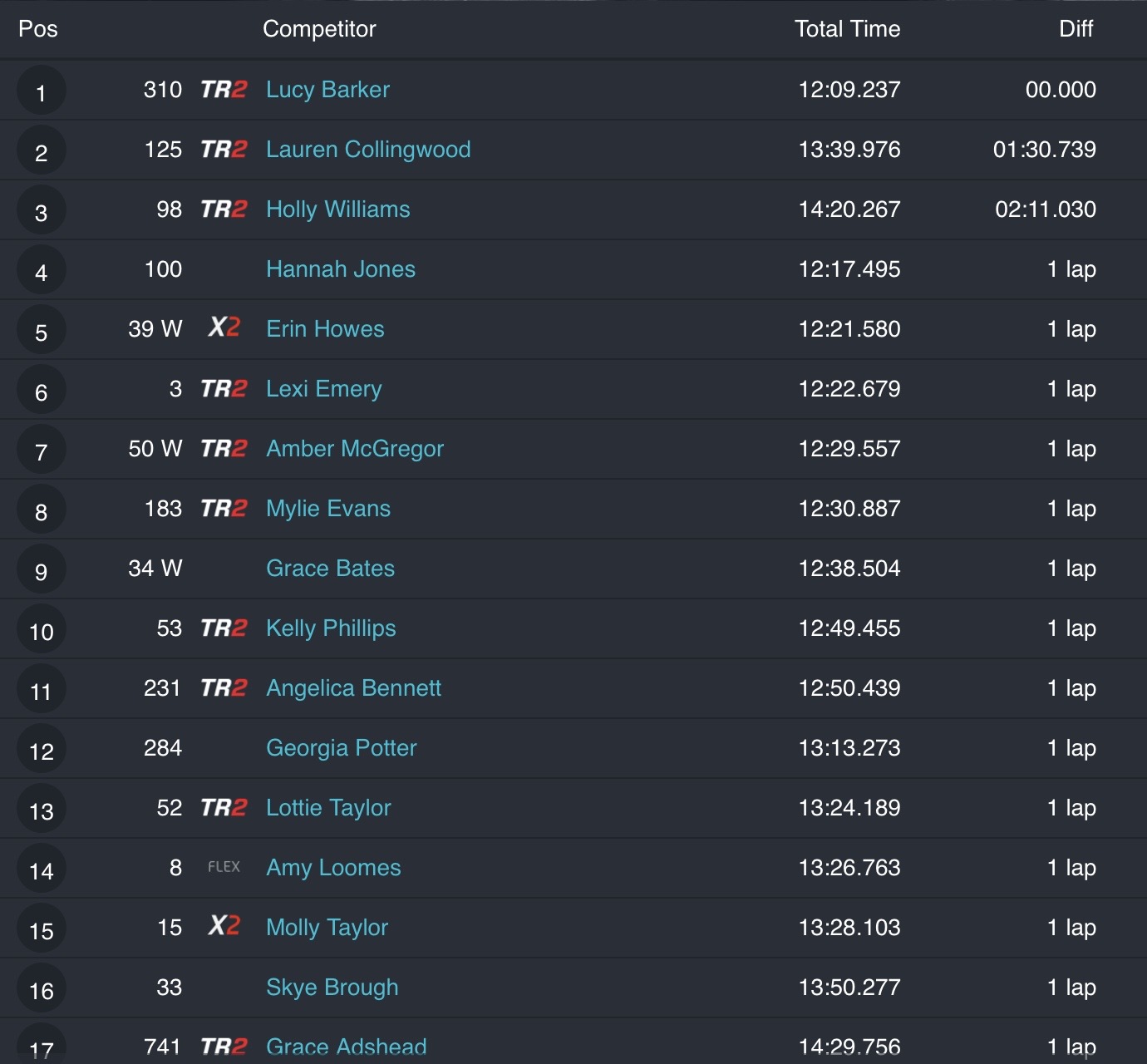
Task: Click position badge 1 circle
Action: (x=41, y=91)
